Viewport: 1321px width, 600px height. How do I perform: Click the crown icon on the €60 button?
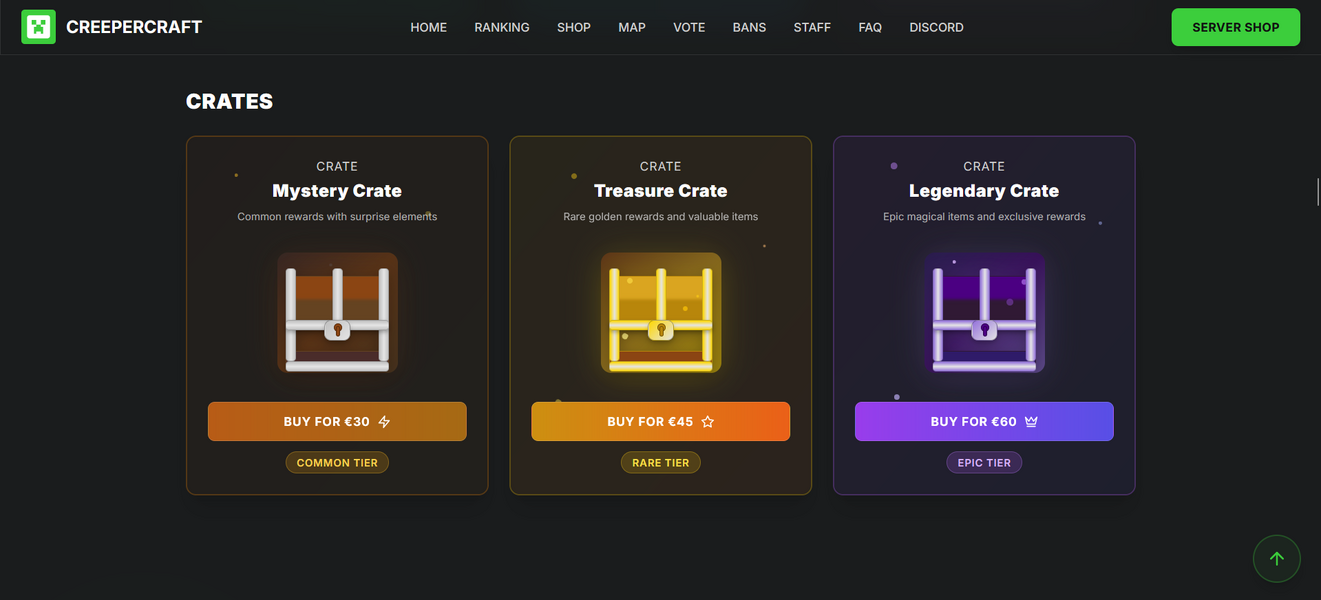tap(1031, 422)
